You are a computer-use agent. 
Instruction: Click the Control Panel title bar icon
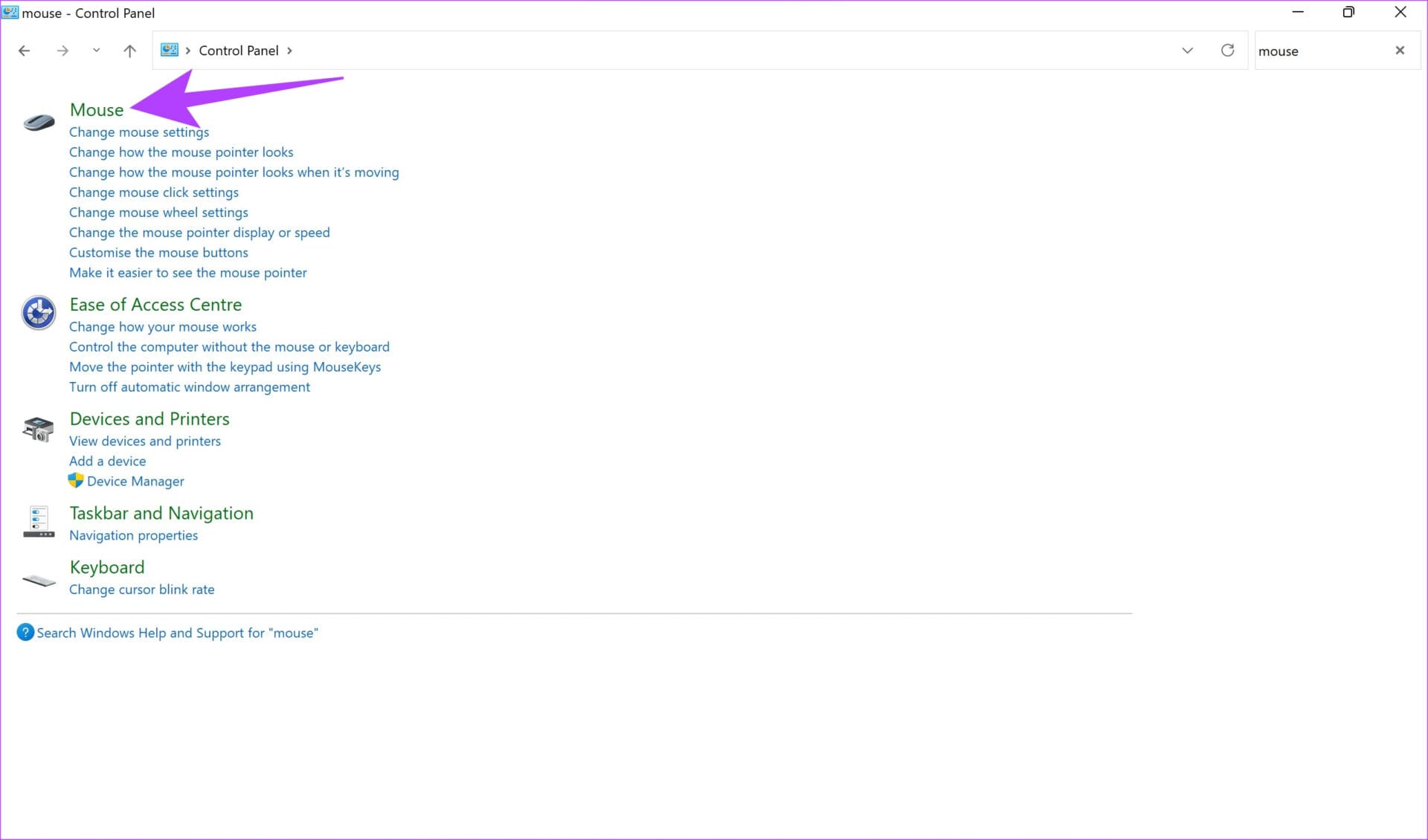pyautogui.click(x=10, y=13)
